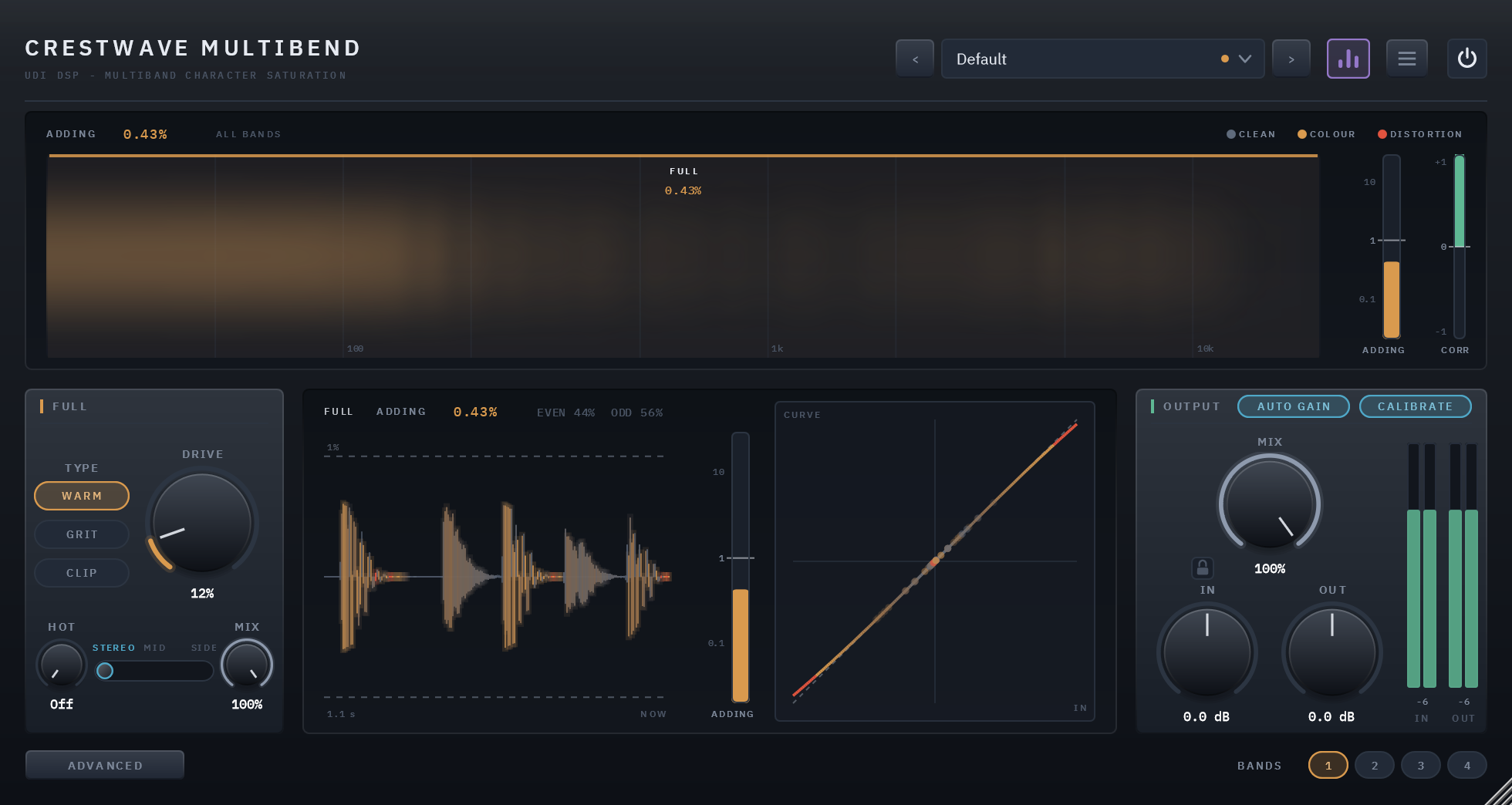
Task: Click the OUT gain knob
Action: click(x=1332, y=652)
